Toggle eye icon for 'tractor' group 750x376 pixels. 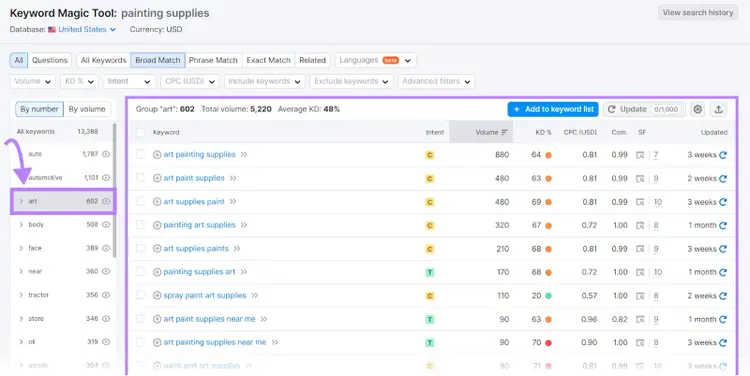(106, 295)
